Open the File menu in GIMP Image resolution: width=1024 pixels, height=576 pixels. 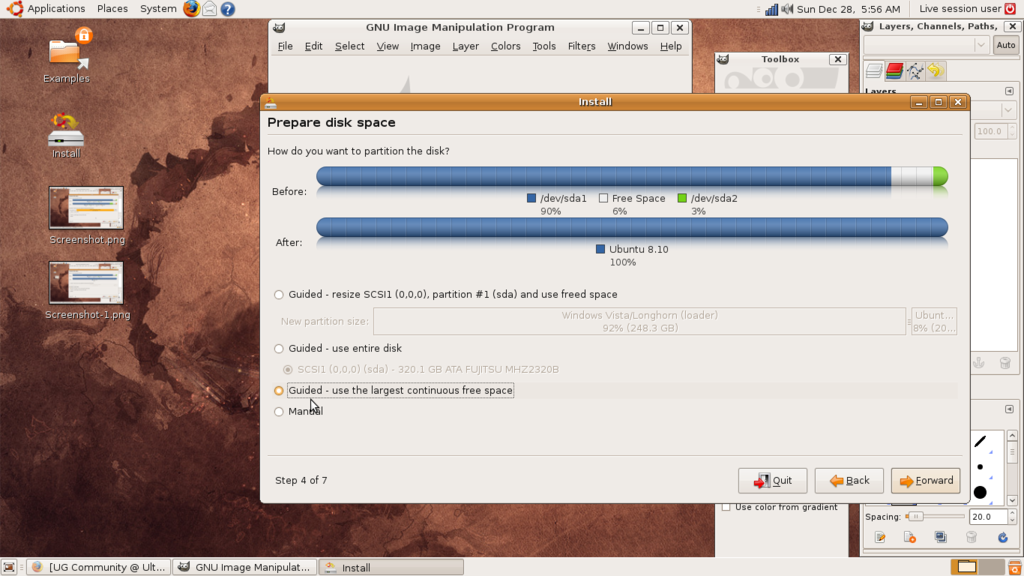point(285,46)
